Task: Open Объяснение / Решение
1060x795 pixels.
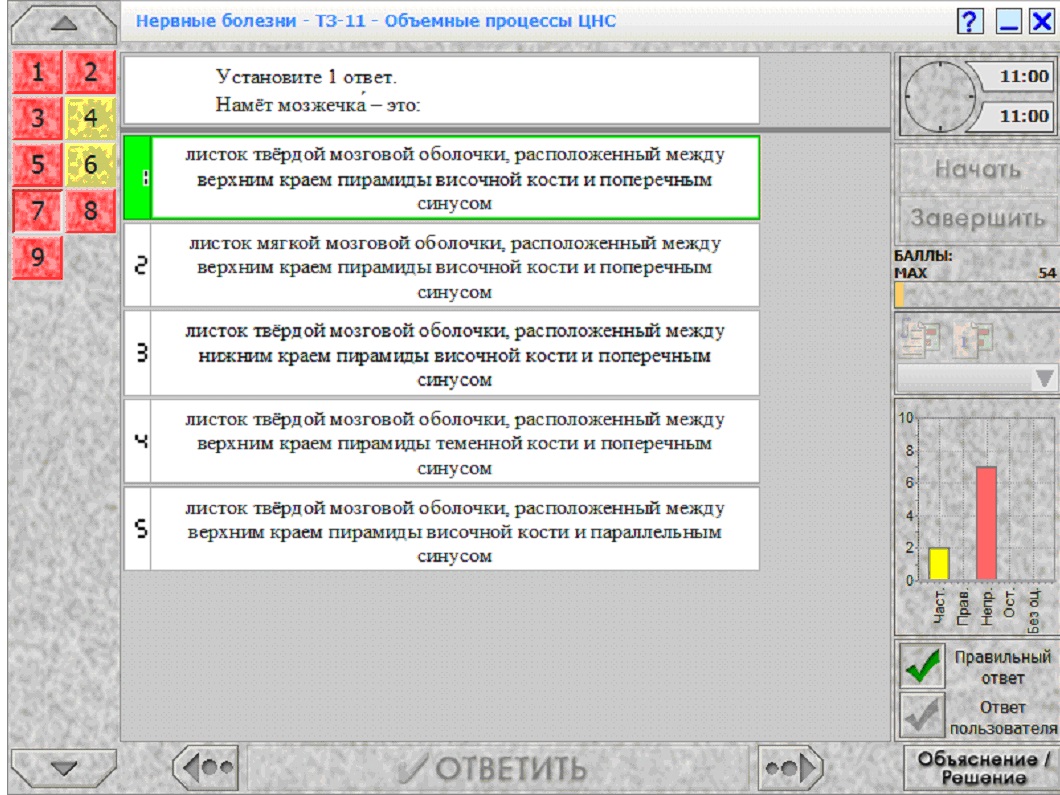Action: click(982, 768)
